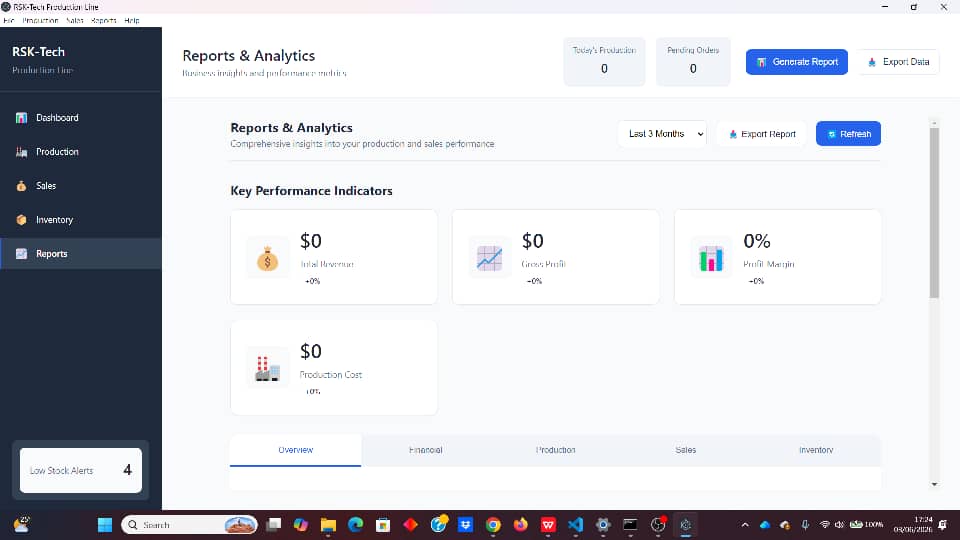Open Microsoft Edge from the taskbar
This screenshot has width=960, height=540.
point(356,525)
